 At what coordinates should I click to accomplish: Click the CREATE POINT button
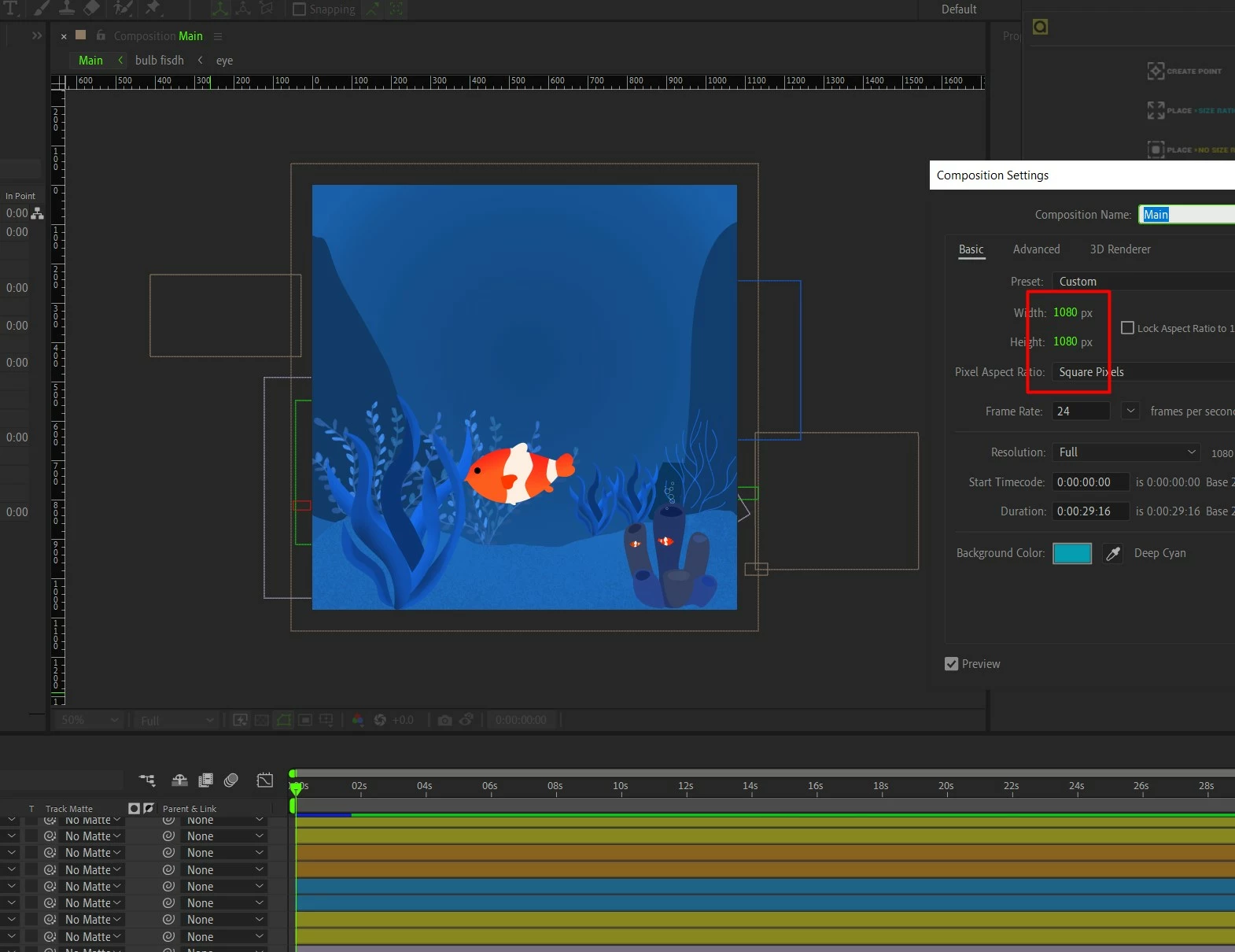(x=1185, y=71)
